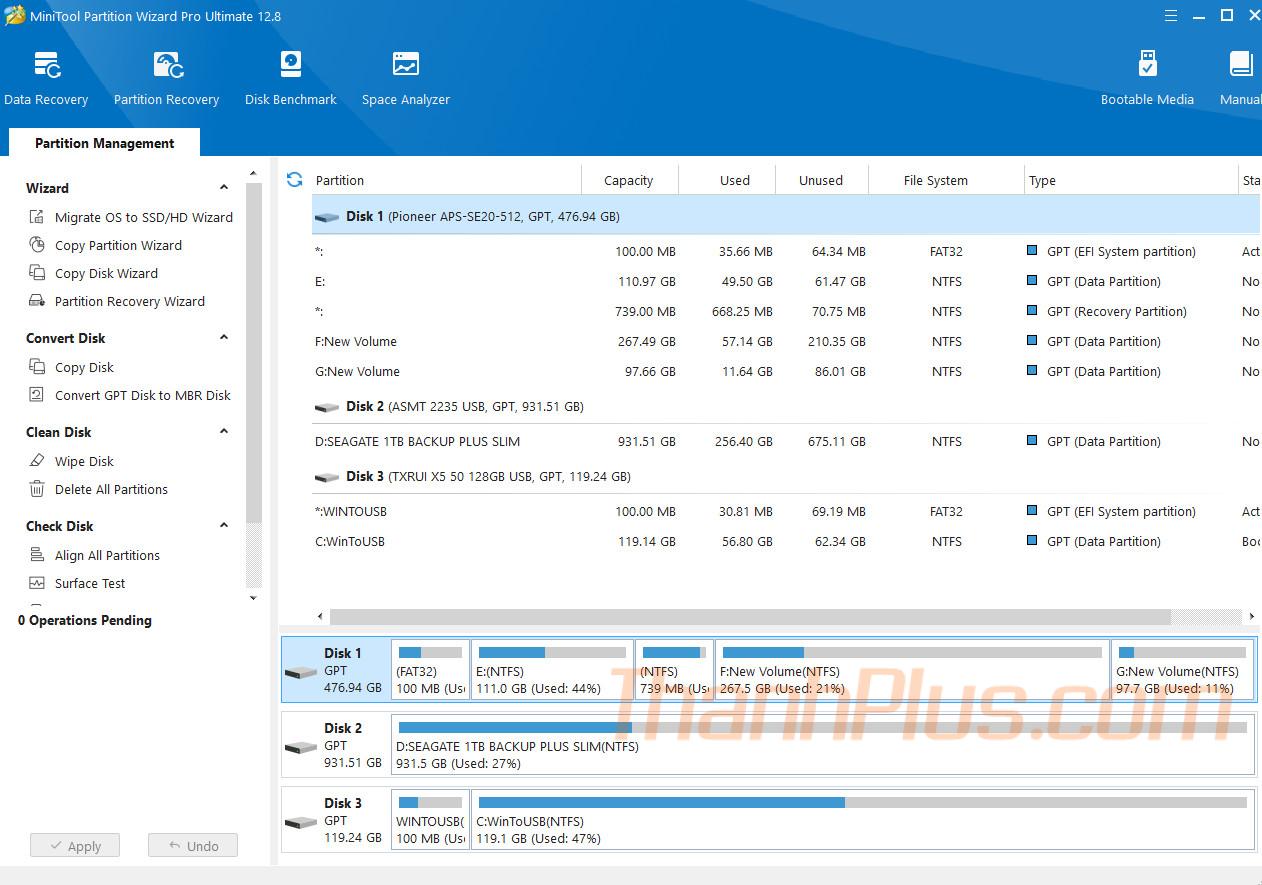
Task: Launch Partition Recovery from the toolbar
Action: (x=166, y=78)
